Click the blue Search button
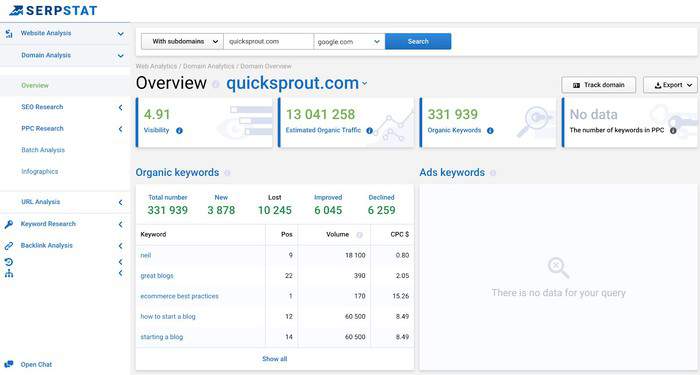 point(418,42)
